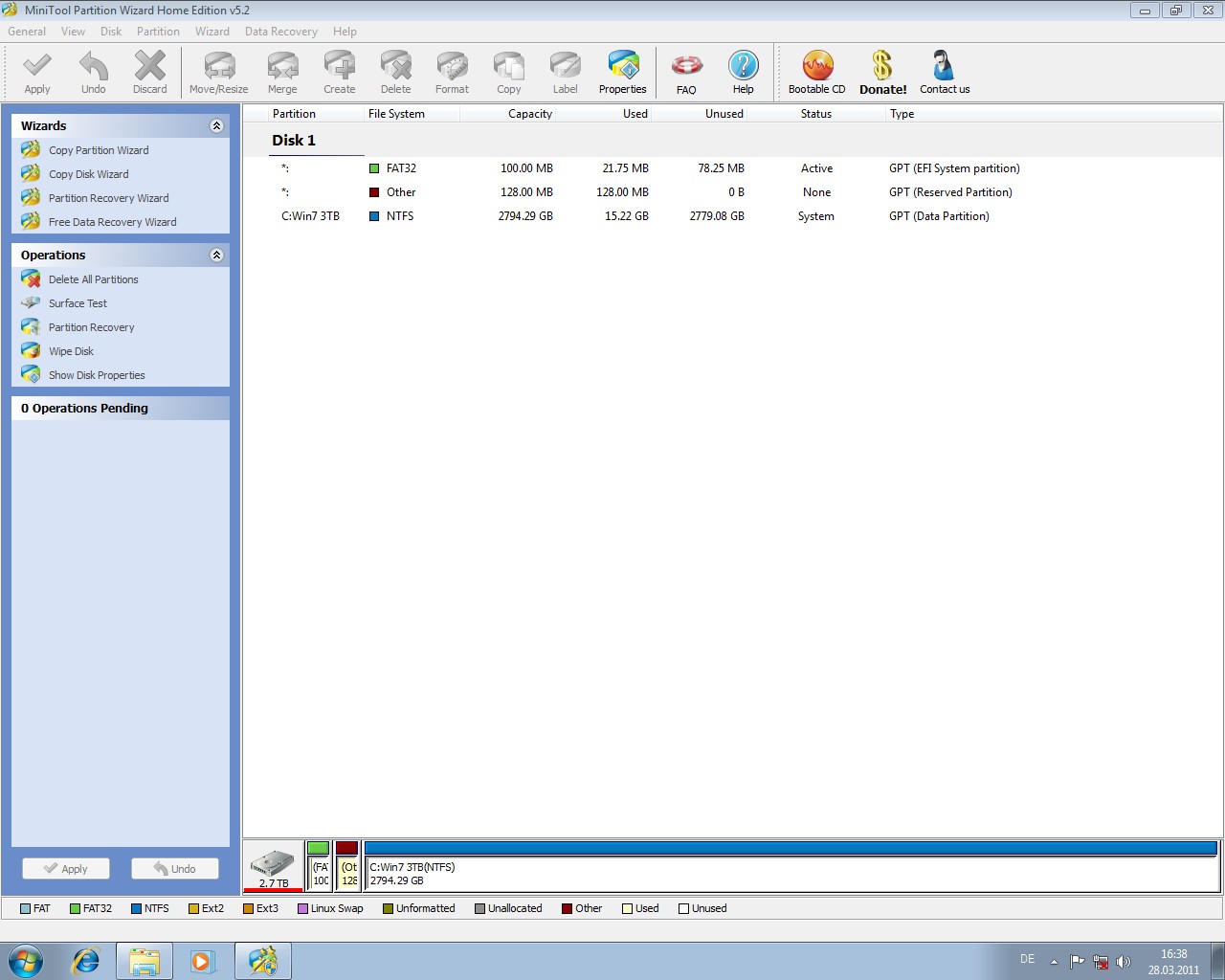Open the Windows Start button
The width and height of the screenshot is (1225, 980).
(25, 960)
